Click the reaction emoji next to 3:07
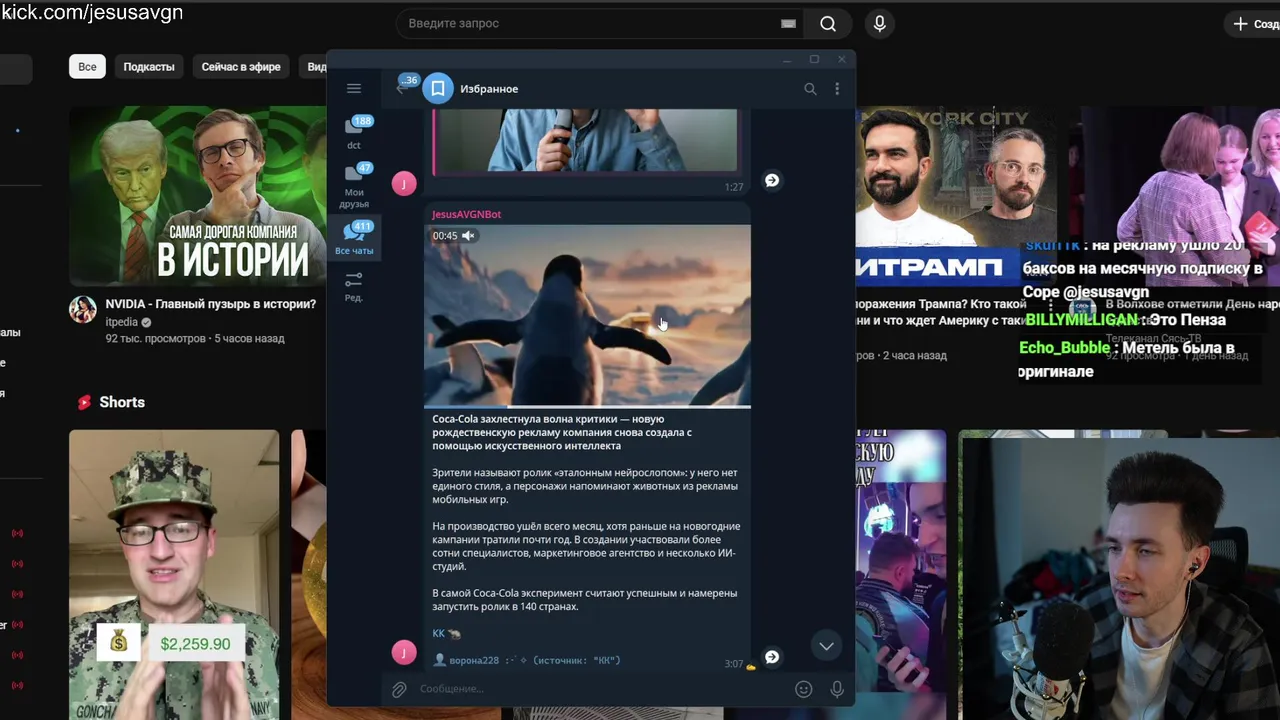Viewport: 1280px width, 720px height. (x=751, y=667)
